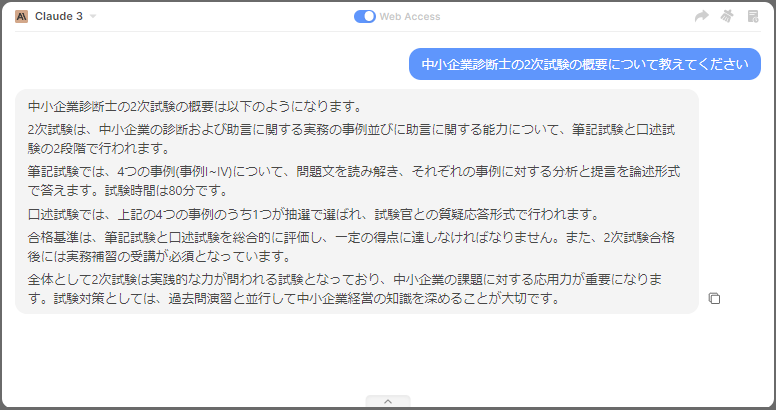This screenshot has height=410, width=776.
Task: Click the Claude logo icon in header
Action: point(21,16)
